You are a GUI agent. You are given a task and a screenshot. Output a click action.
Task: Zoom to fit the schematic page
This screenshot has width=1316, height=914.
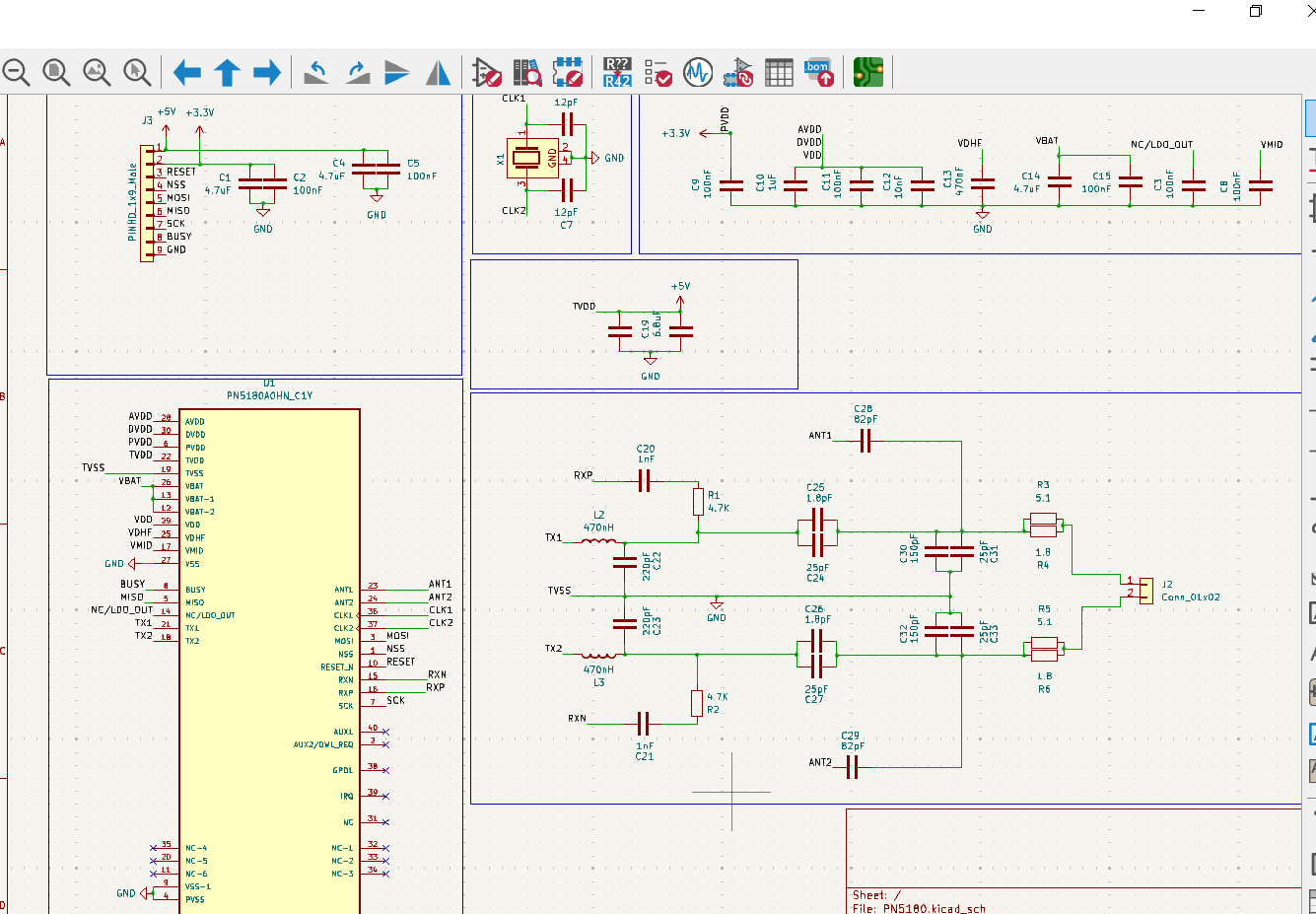pyautogui.click(x=56, y=72)
